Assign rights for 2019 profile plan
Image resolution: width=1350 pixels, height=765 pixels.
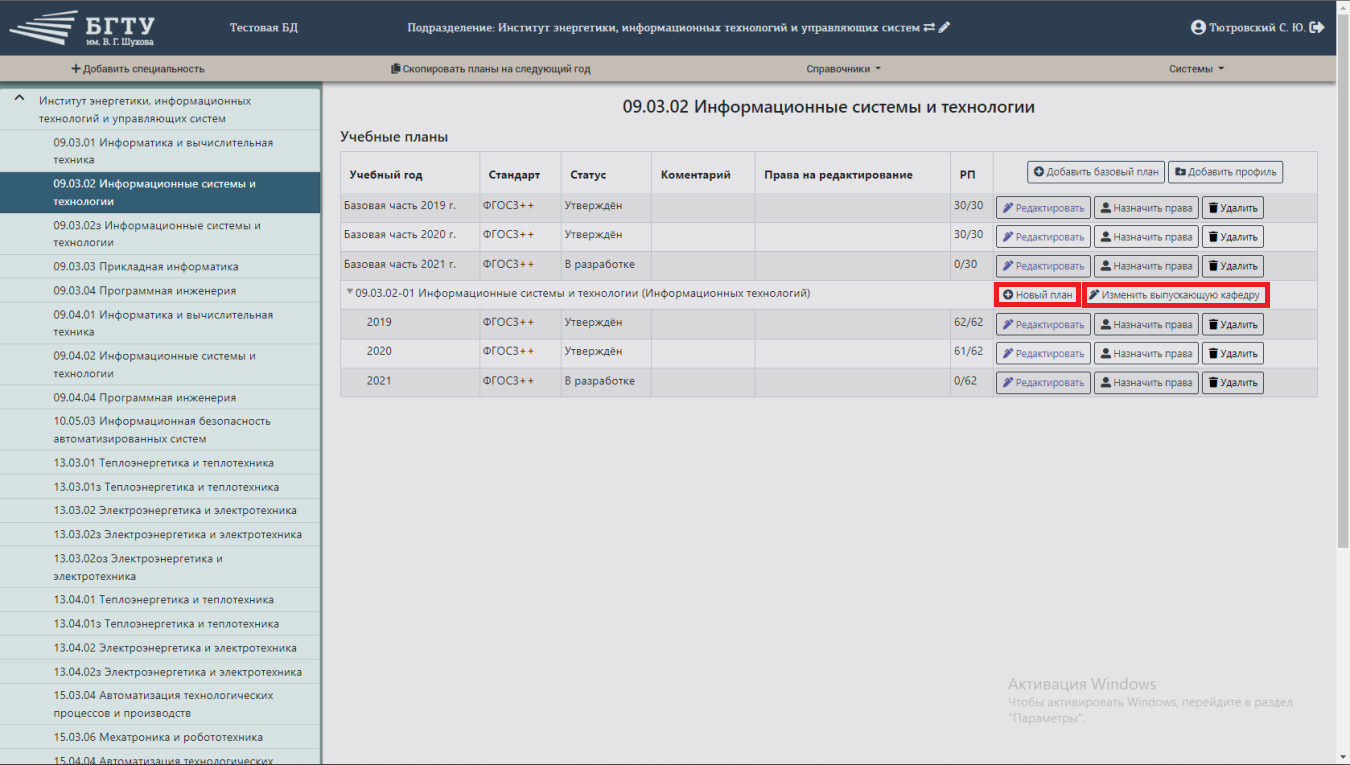(x=1146, y=324)
